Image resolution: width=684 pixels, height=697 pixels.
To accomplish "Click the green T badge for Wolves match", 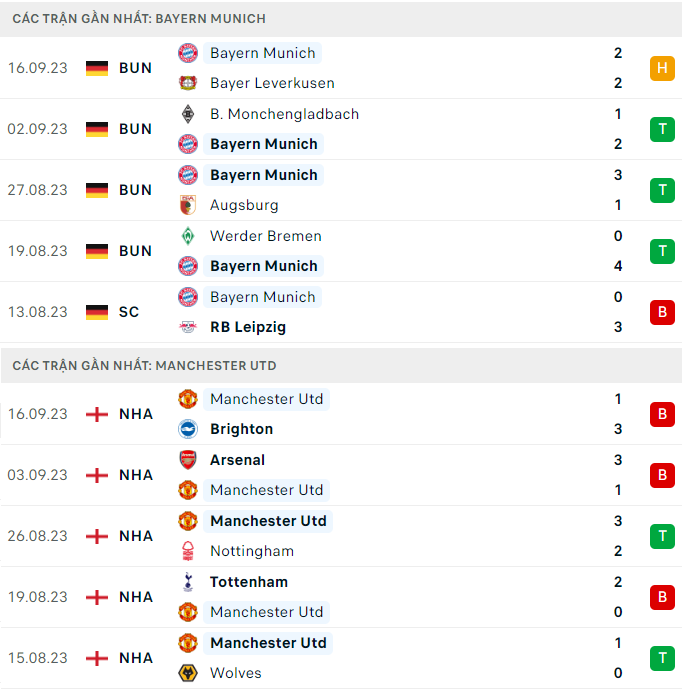I will (x=662, y=658).
